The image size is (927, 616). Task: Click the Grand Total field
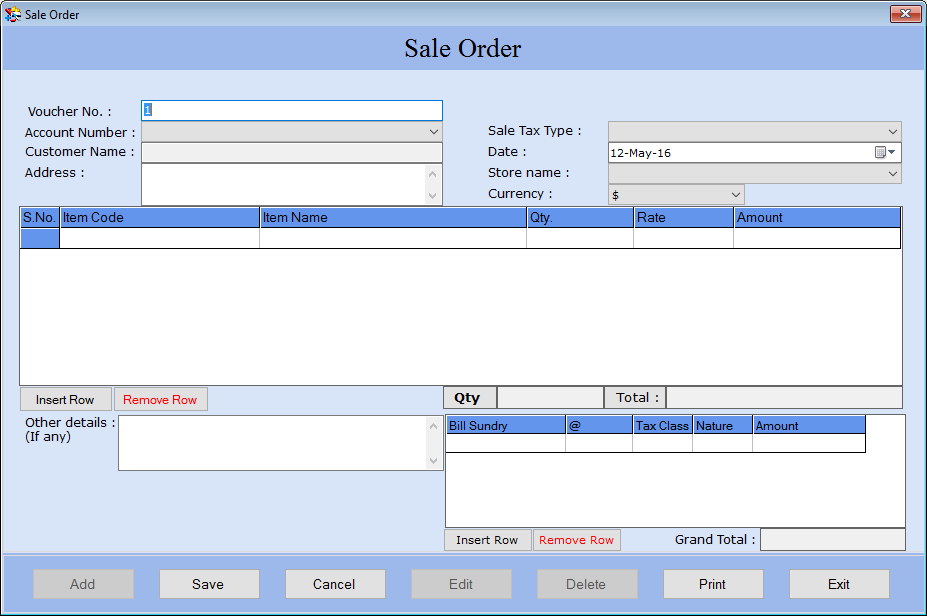832,540
